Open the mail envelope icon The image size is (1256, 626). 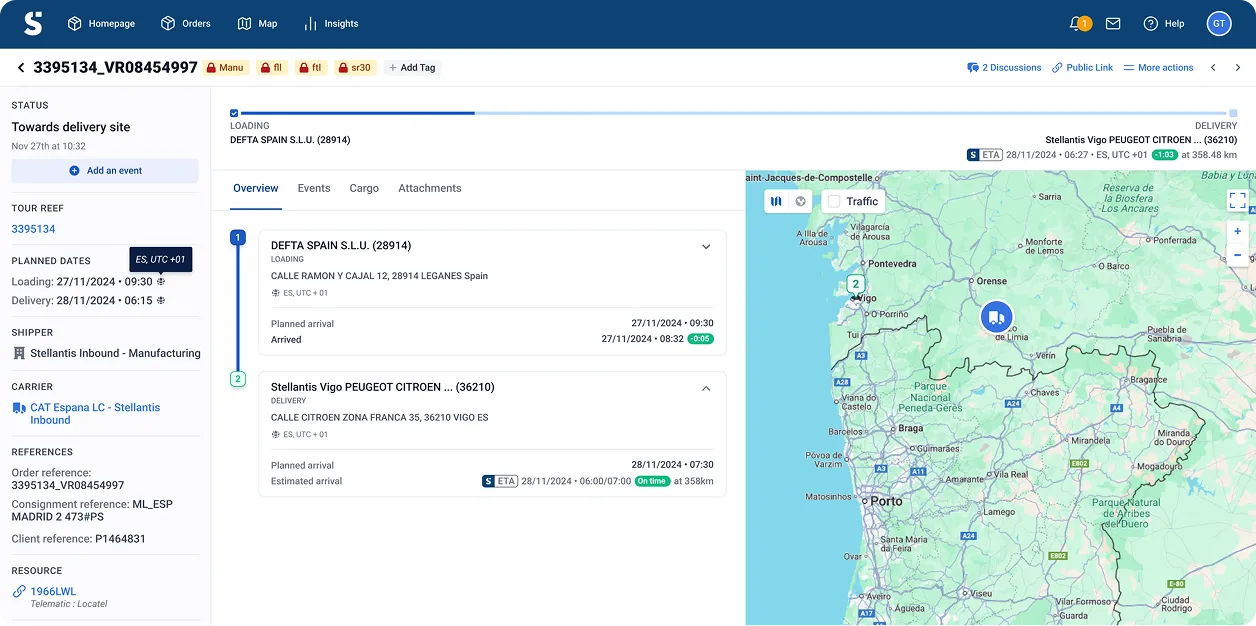click(1113, 23)
